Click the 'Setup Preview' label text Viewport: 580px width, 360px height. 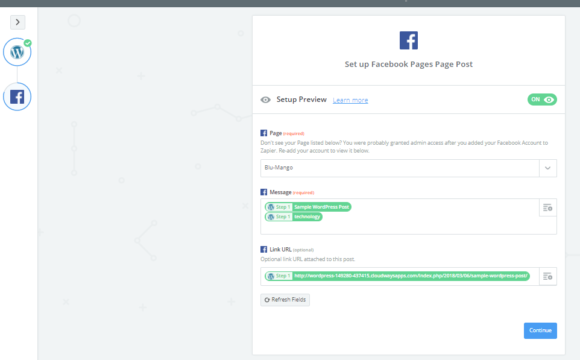tap(301, 100)
